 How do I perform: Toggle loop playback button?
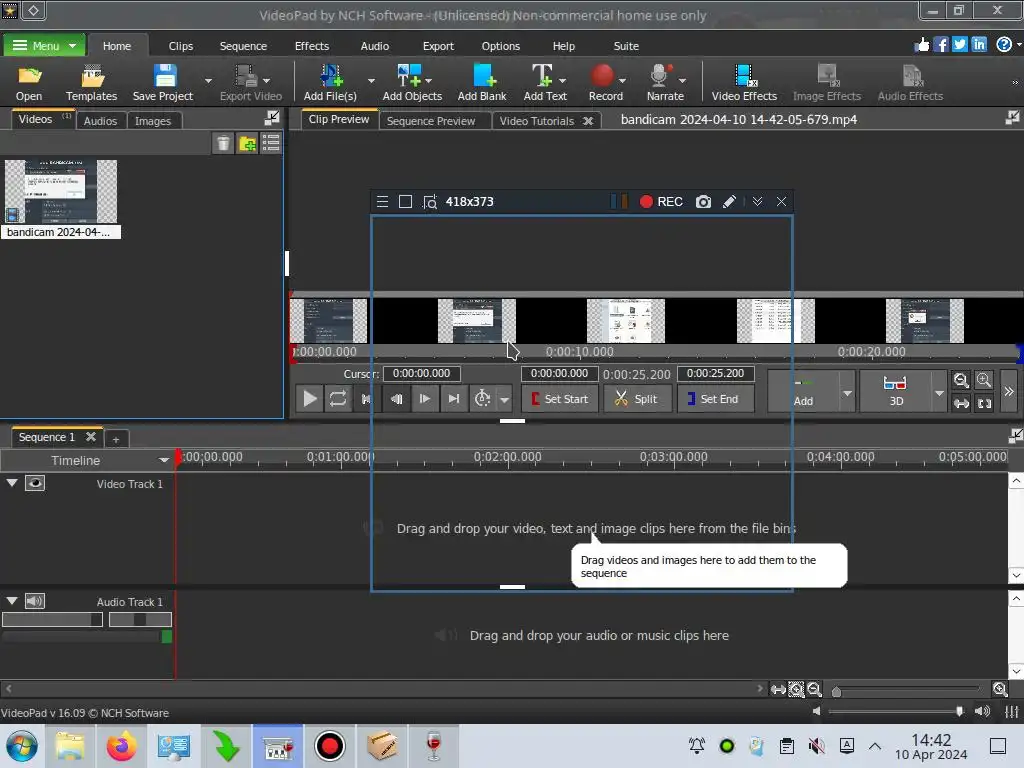point(338,398)
